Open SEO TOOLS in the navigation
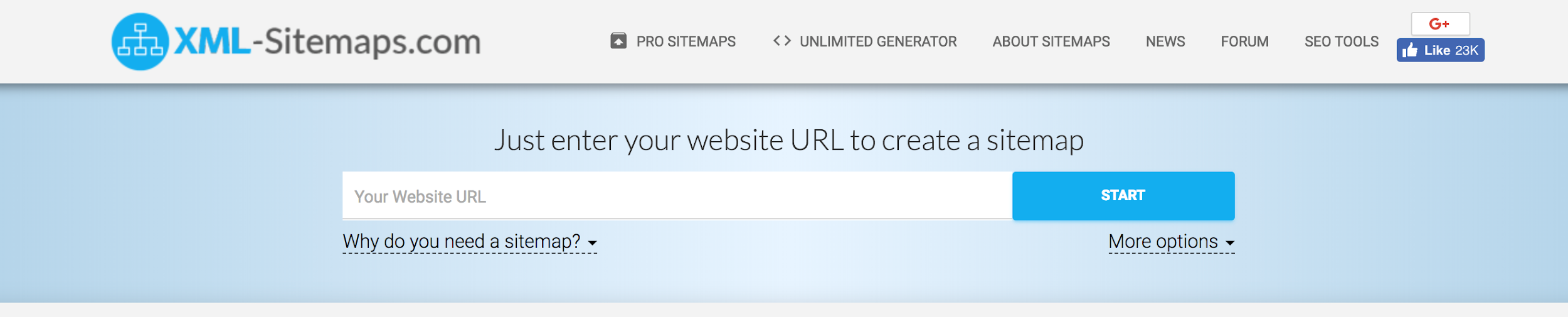The image size is (1568, 317). pos(1342,41)
